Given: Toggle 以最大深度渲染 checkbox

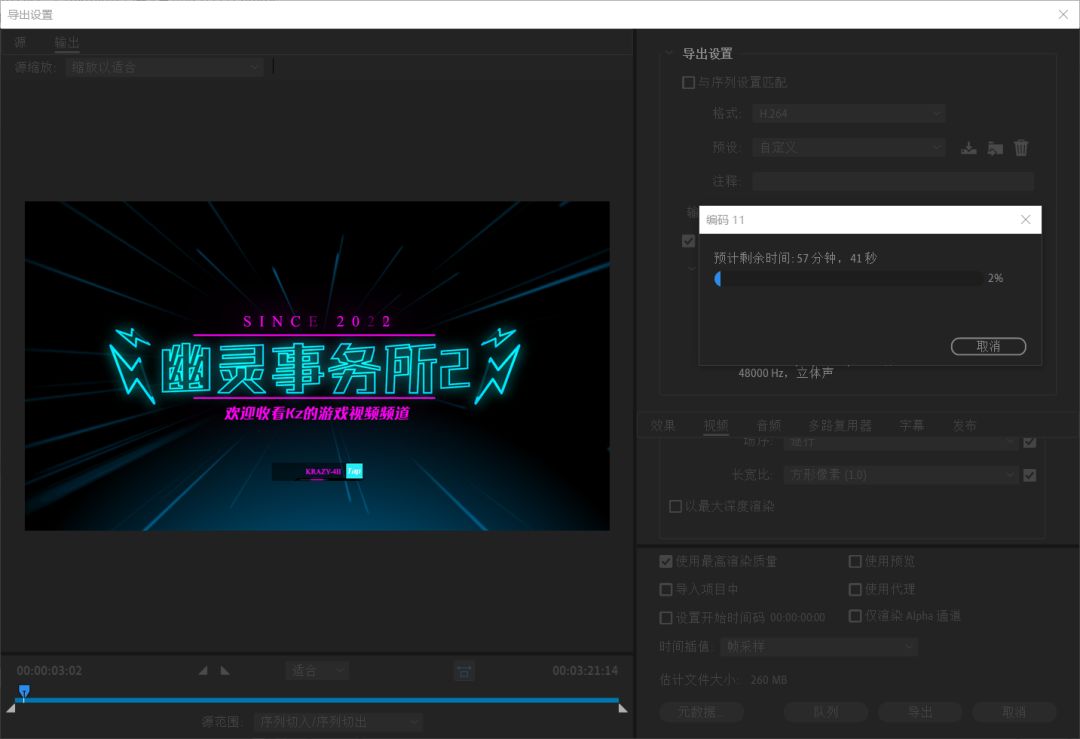Looking at the screenshot, I should click(676, 506).
